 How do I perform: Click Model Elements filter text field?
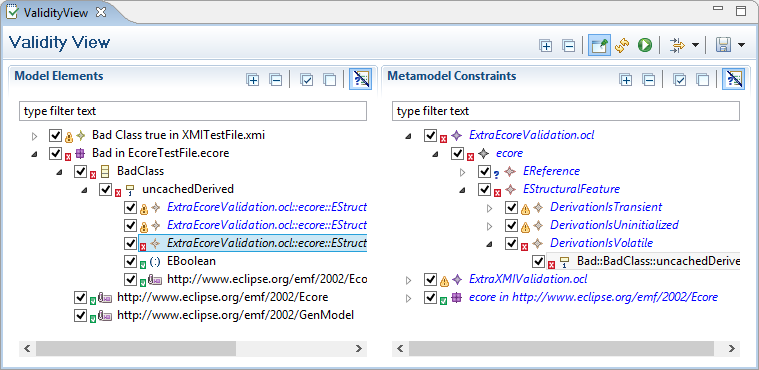[x=193, y=111]
